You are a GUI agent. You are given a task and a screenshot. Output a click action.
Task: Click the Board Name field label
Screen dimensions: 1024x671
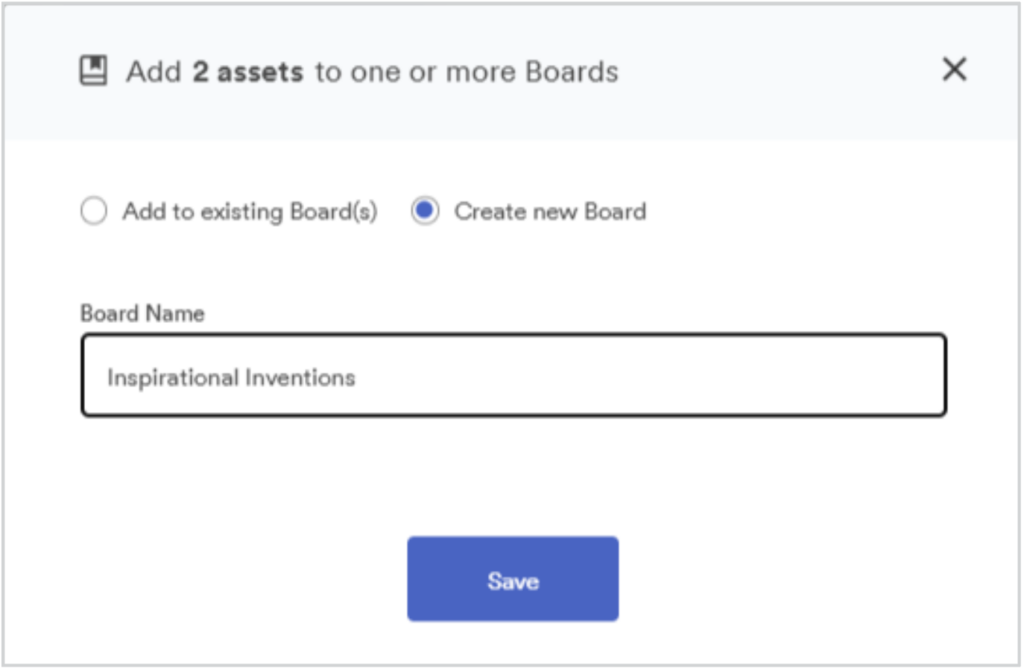(x=142, y=314)
